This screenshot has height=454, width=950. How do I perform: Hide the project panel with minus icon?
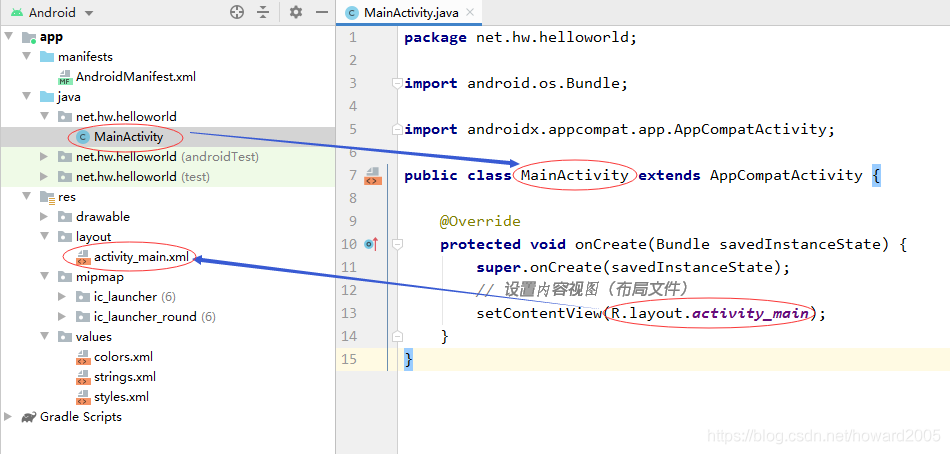(x=322, y=12)
